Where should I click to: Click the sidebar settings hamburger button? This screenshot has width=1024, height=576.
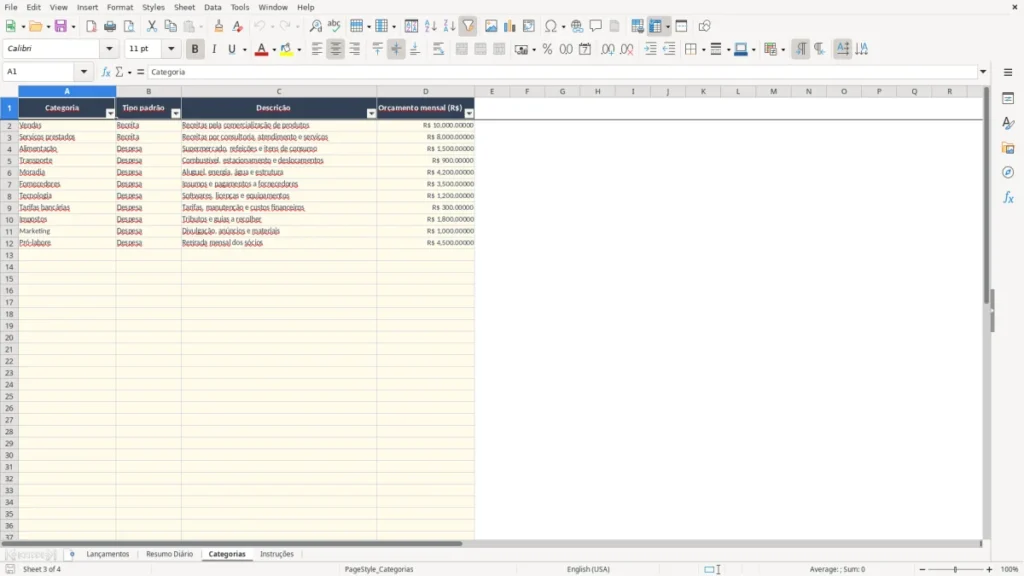[1008, 72]
